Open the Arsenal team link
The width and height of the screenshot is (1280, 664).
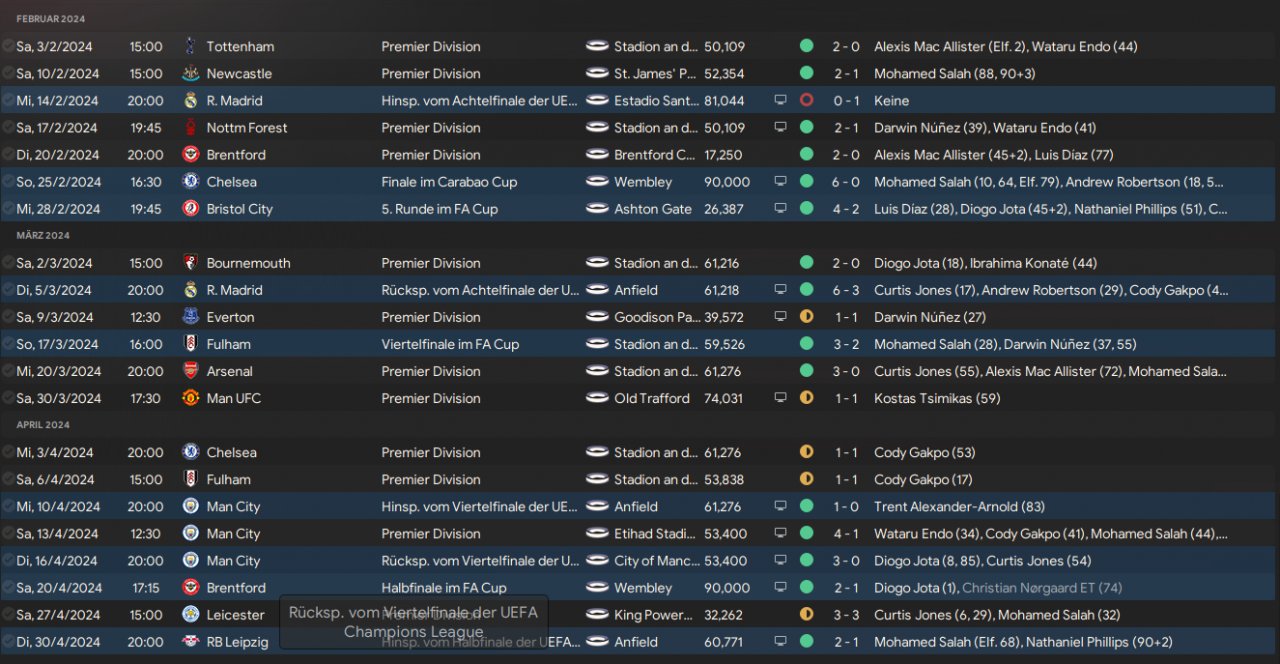point(230,371)
